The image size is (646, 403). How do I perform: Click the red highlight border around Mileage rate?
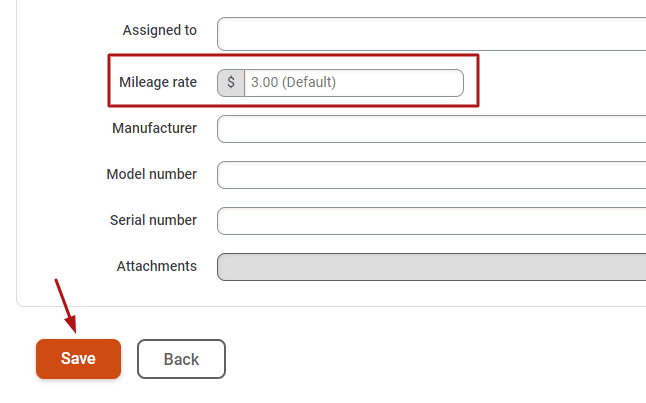click(293, 55)
